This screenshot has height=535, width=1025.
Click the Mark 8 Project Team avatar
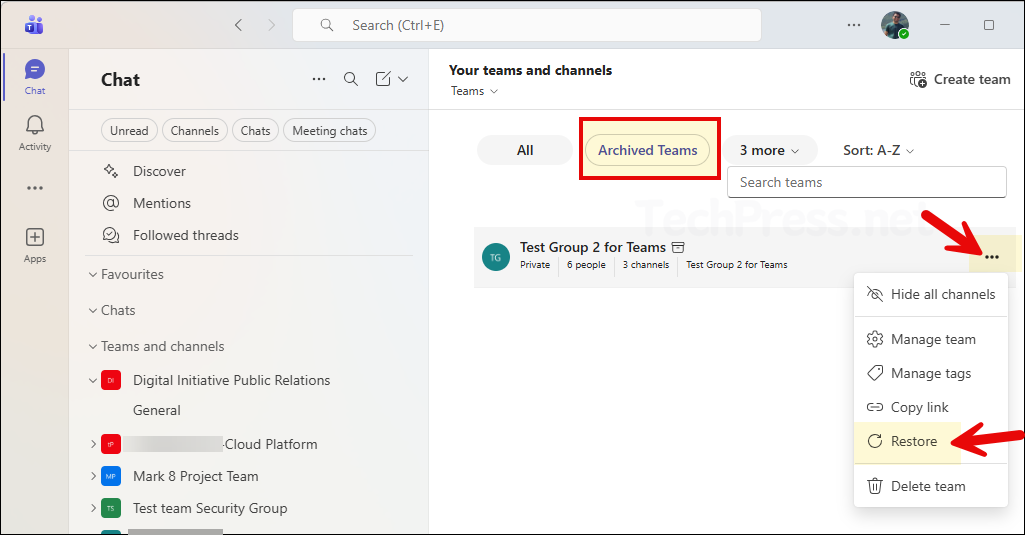click(x=111, y=476)
